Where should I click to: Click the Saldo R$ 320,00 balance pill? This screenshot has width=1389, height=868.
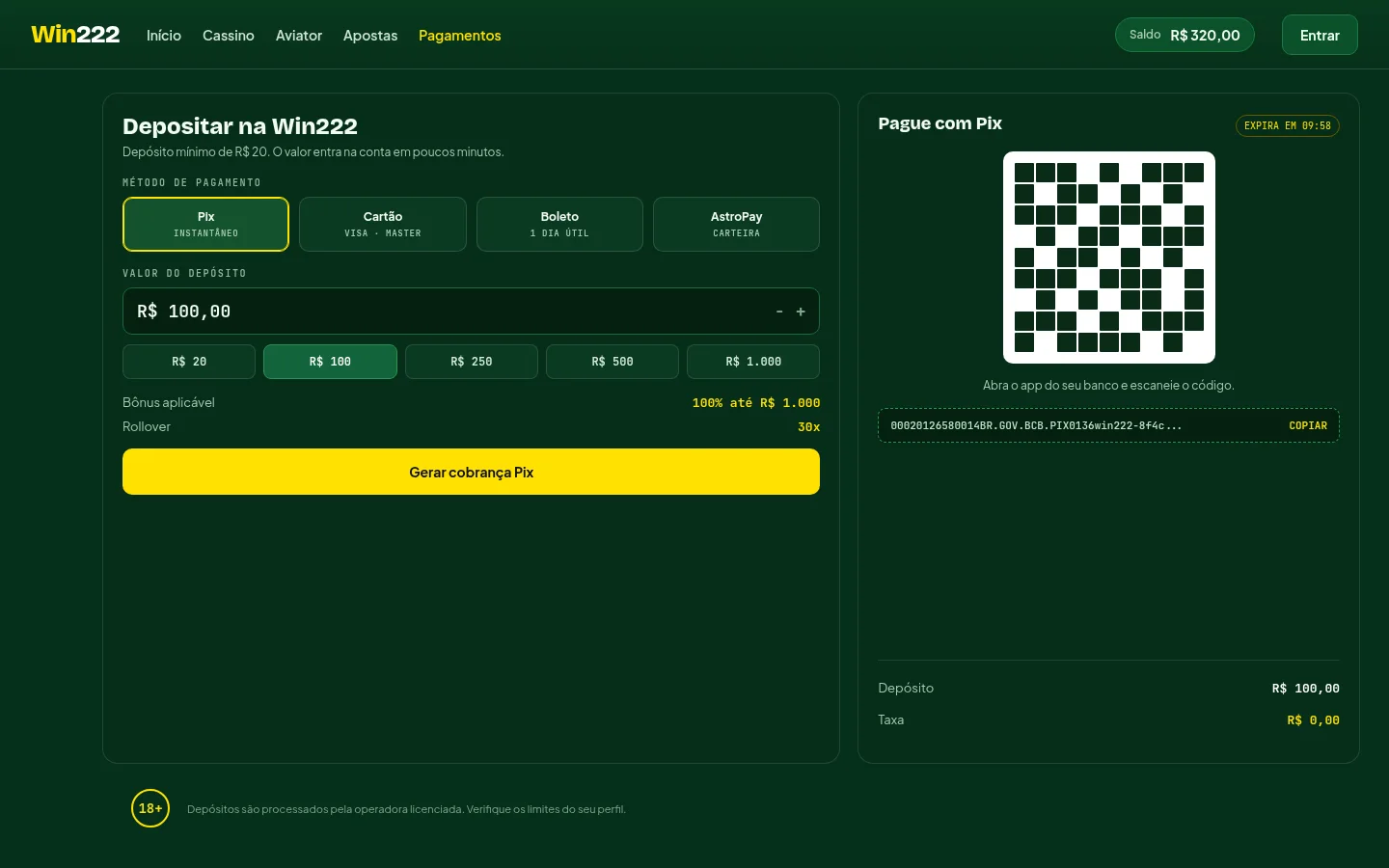click(x=1185, y=35)
